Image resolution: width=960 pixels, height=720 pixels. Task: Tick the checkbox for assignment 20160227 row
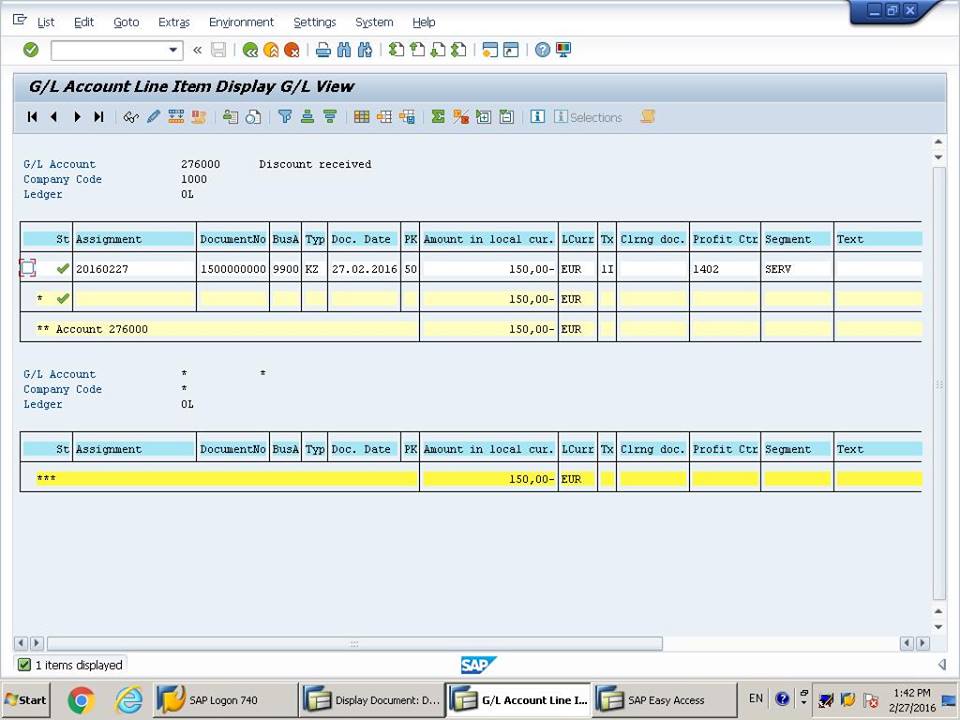(x=28, y=268)
